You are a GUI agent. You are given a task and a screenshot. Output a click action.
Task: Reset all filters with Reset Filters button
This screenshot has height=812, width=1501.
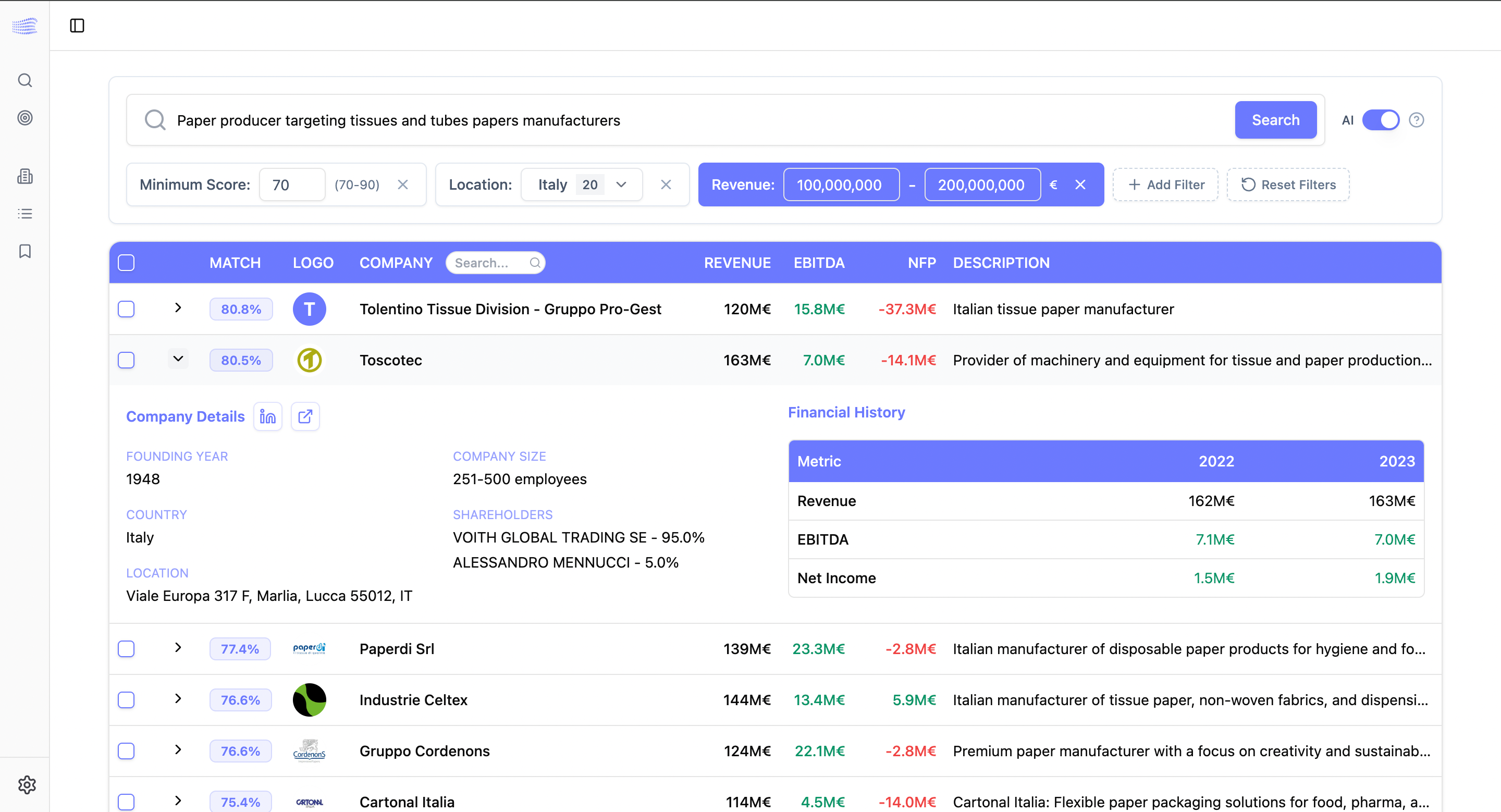[1288, 184]
